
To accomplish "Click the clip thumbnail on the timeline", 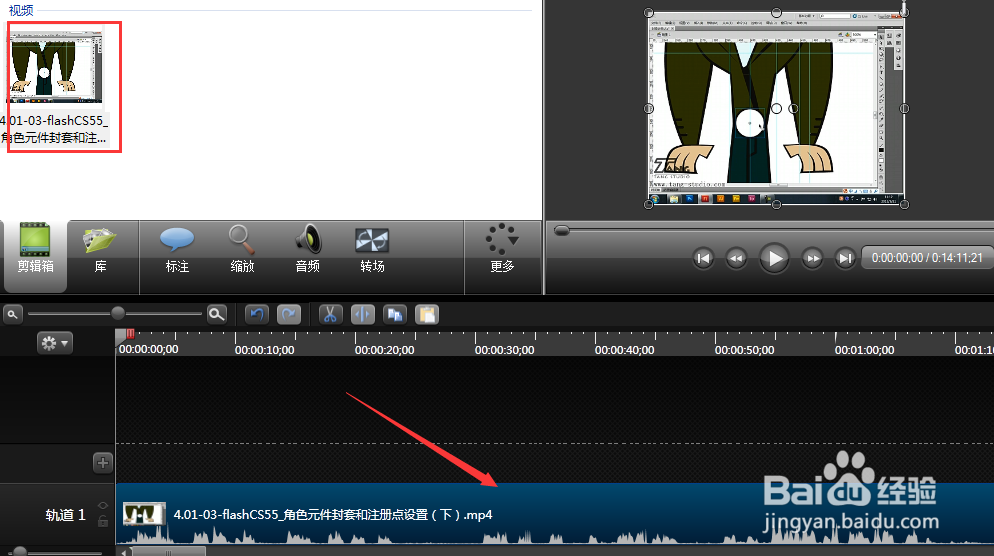I will coord(145,514).
